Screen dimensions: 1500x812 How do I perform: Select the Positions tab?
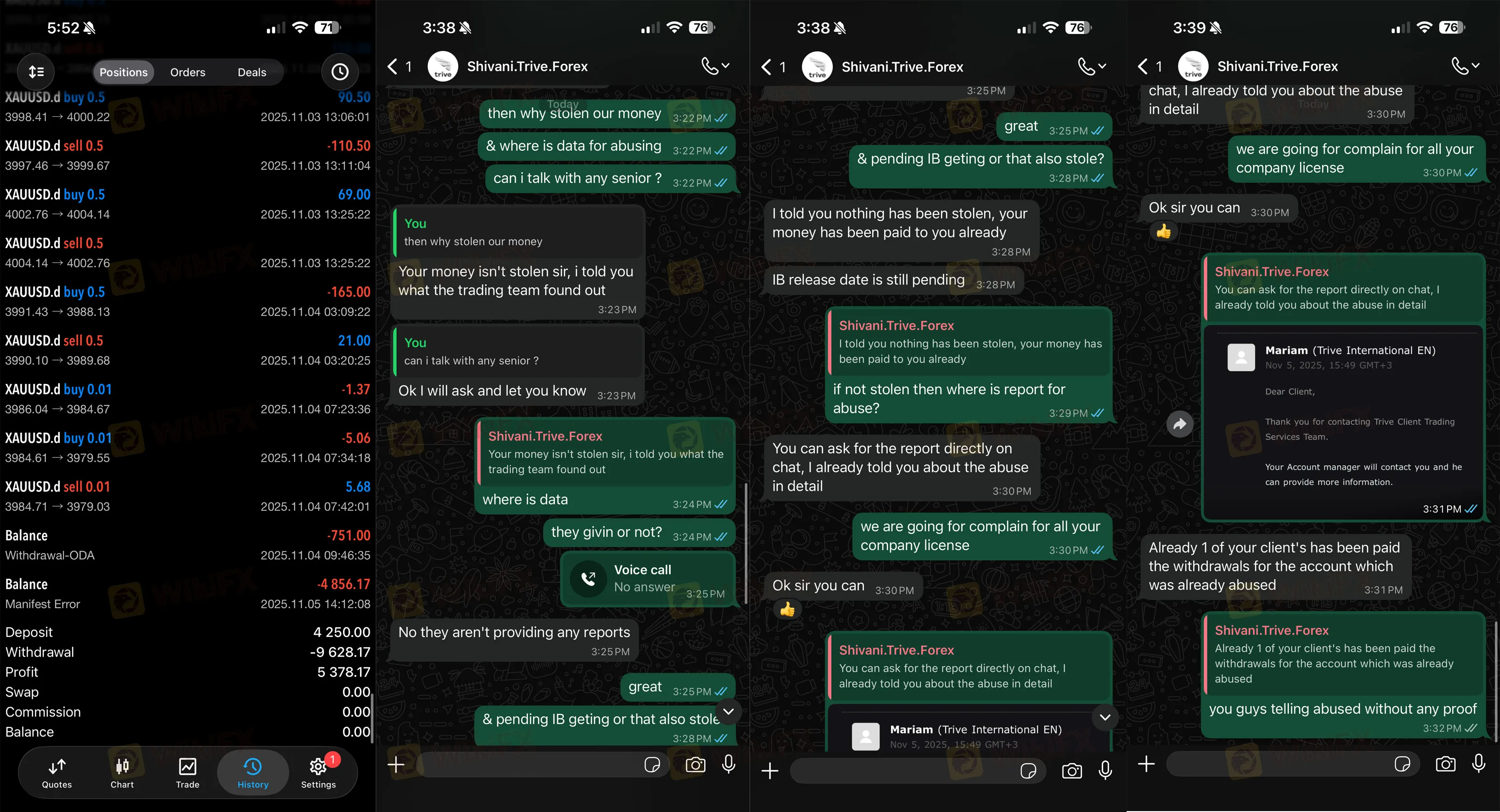[124, 72]
